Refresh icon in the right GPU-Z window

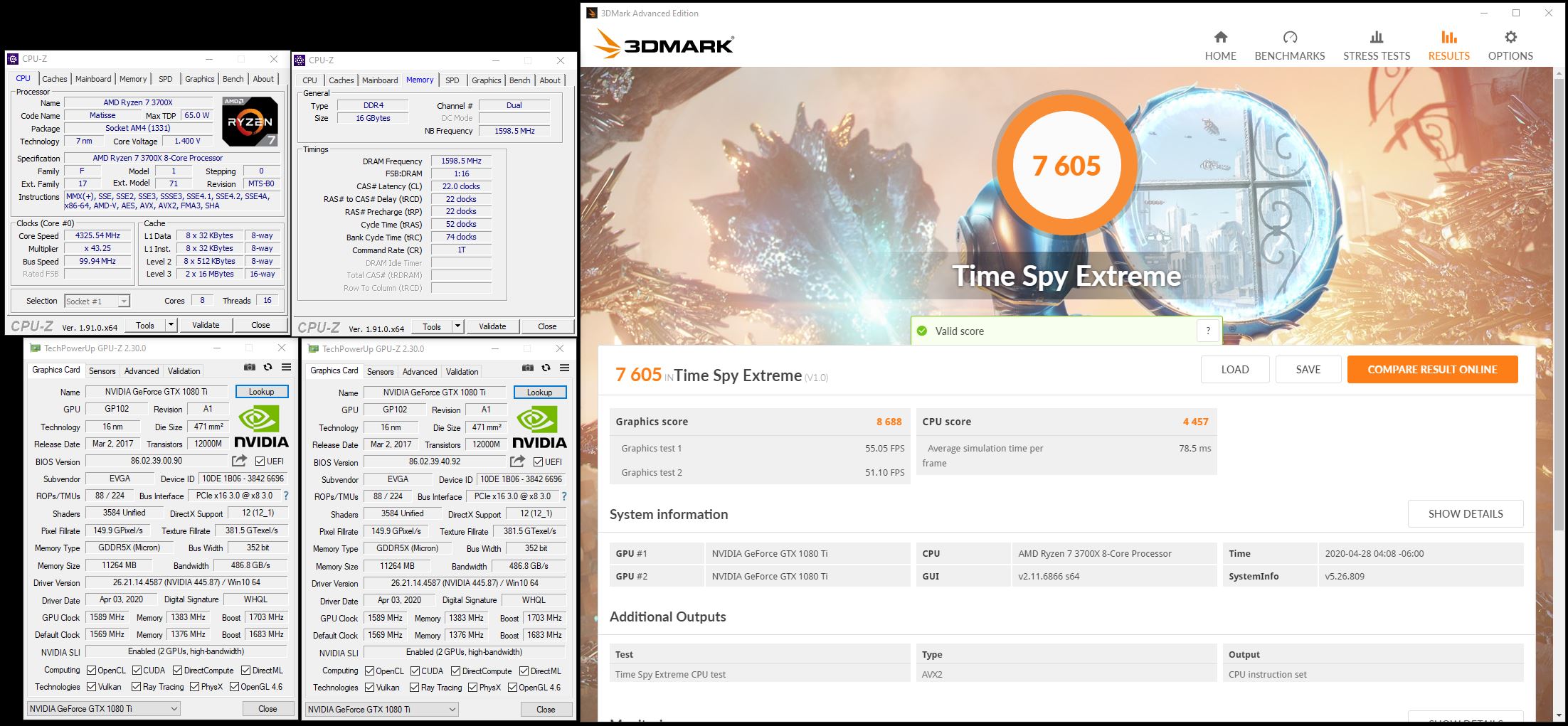click(x=546, y=368)
